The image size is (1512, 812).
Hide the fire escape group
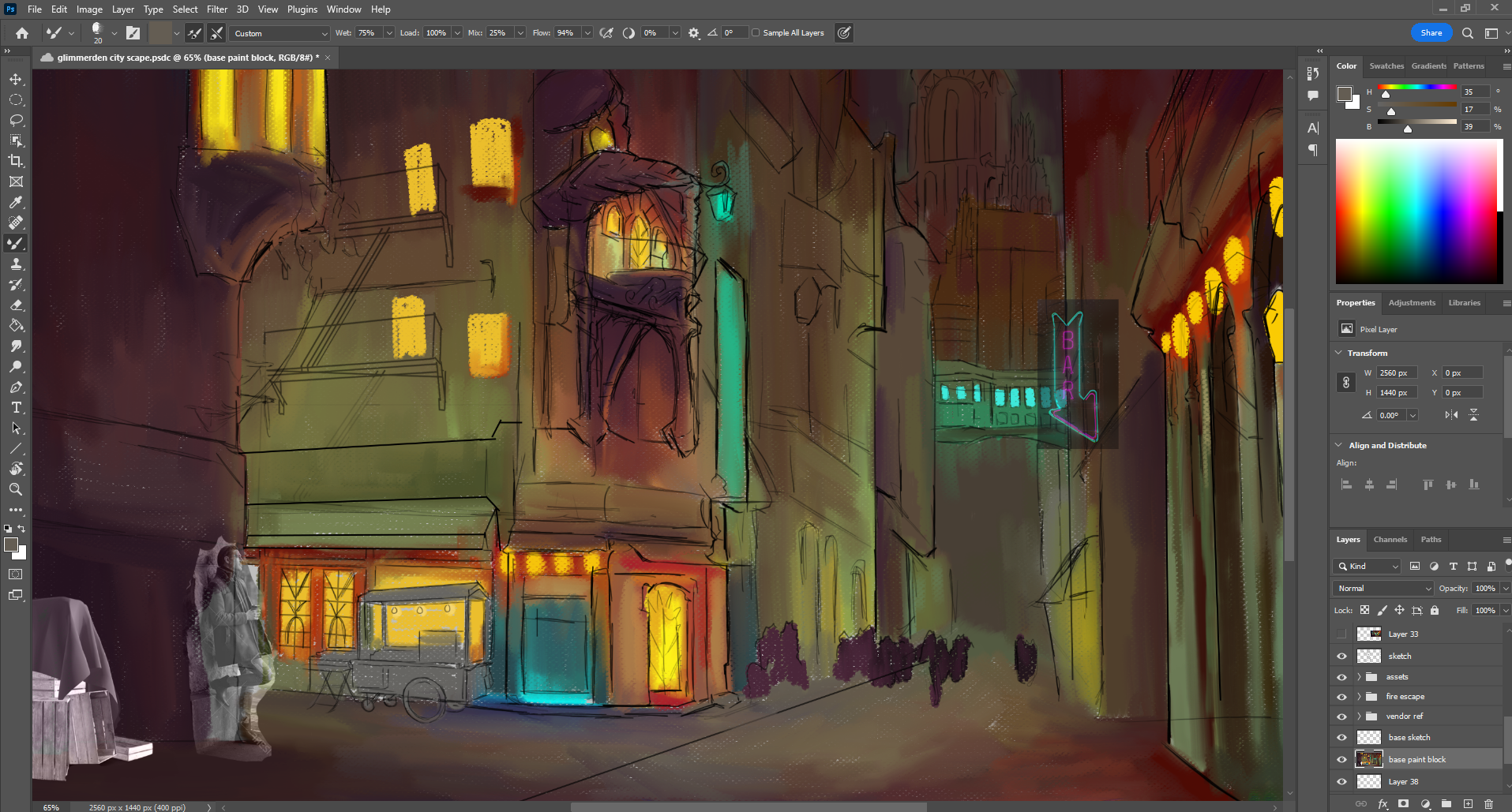click(1341, 697)
